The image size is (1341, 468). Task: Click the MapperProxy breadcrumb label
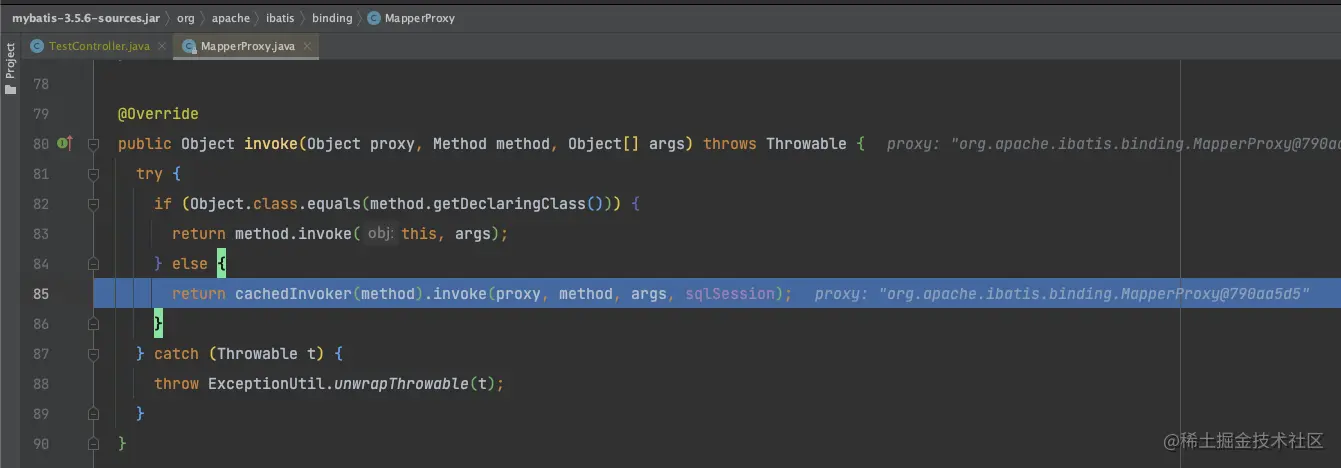(x=420, y=18)
